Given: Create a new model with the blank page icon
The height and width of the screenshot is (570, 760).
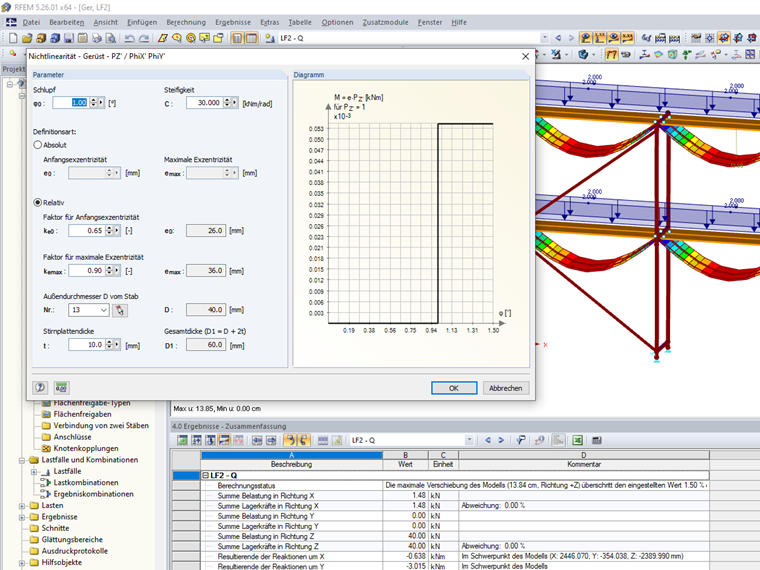Looking at the screenshot, I should pyautogui.click(x=13, y=38).
